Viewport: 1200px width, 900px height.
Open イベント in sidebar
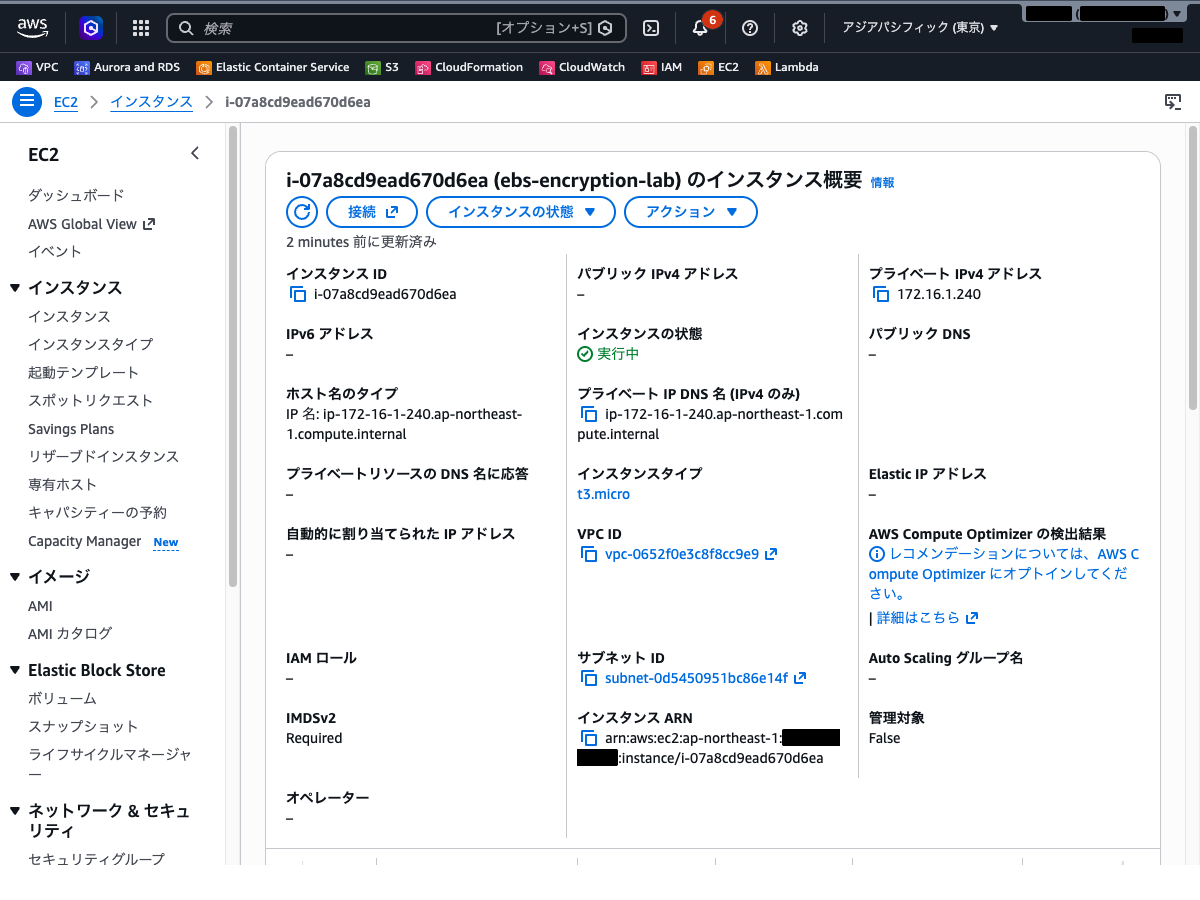tap(55, 251)
